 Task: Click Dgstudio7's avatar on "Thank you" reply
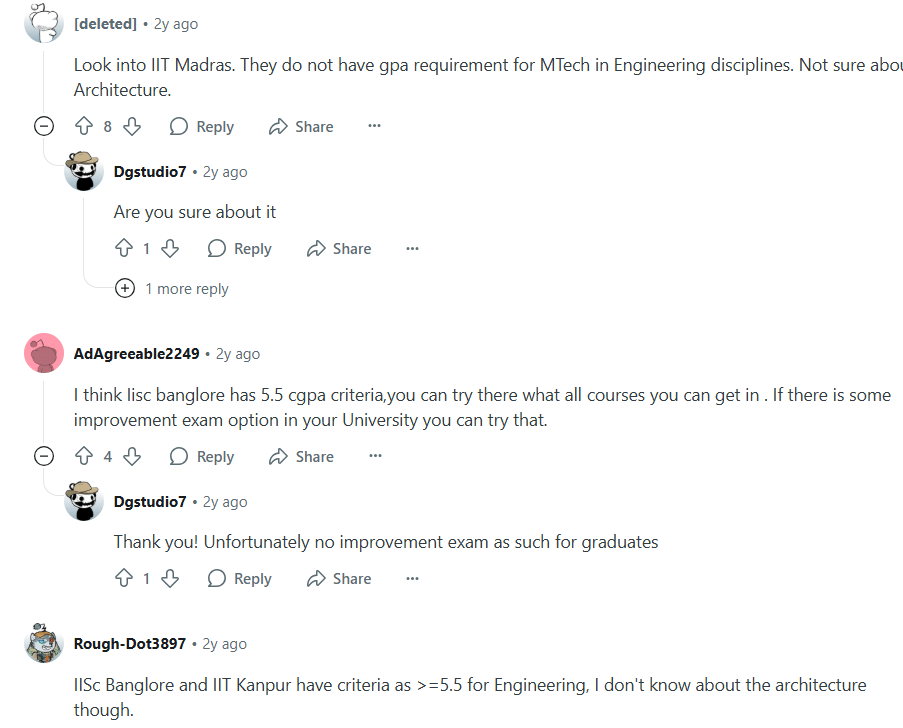(x=84, y=501)
